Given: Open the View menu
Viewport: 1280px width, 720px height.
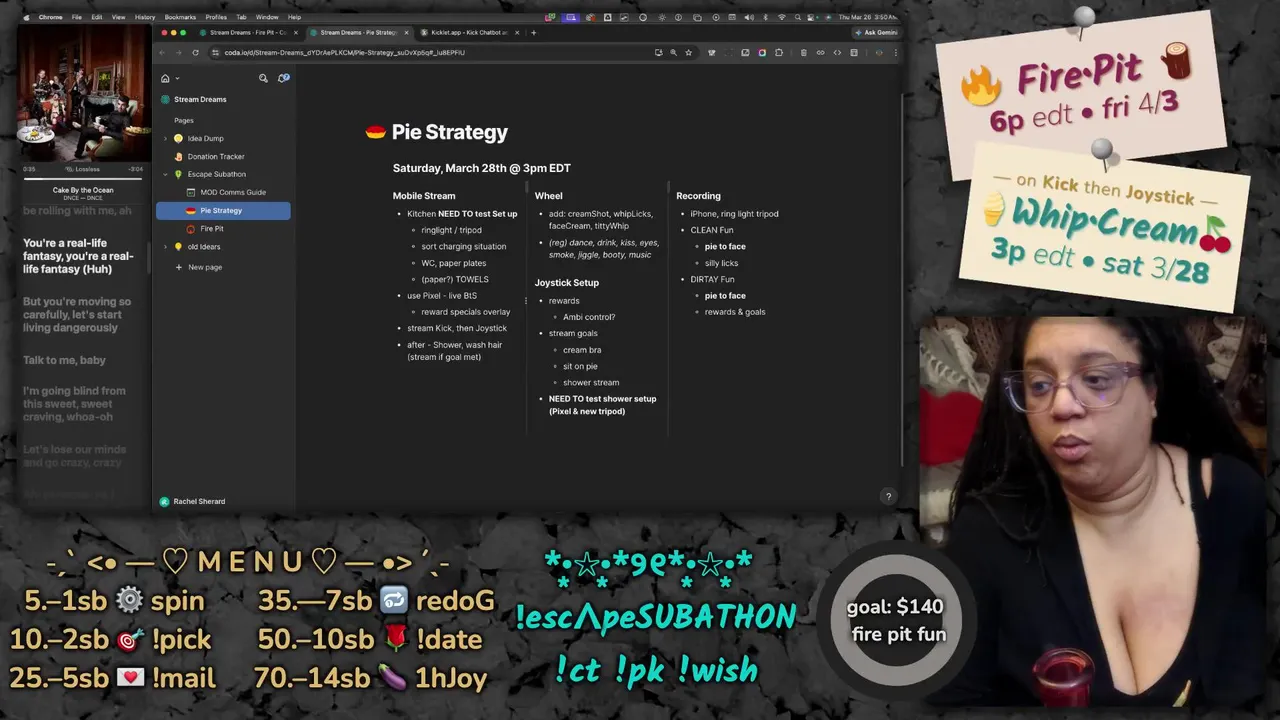Looking at the screenshot, I should (x=118, y=17).
